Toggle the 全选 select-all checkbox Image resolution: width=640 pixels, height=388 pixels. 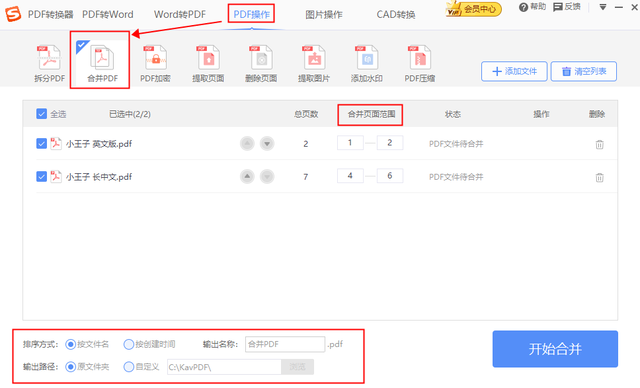point(41,114)
